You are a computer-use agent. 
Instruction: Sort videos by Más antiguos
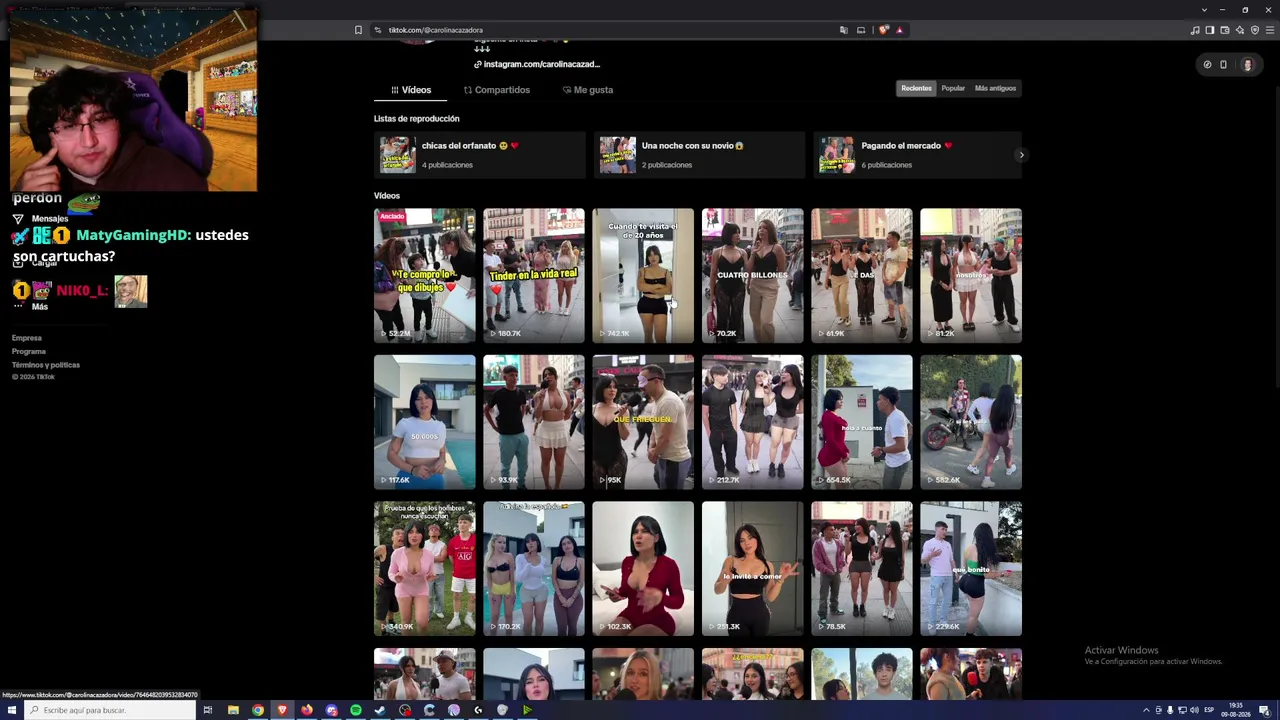pyautogui.click(x=995, y=88)
